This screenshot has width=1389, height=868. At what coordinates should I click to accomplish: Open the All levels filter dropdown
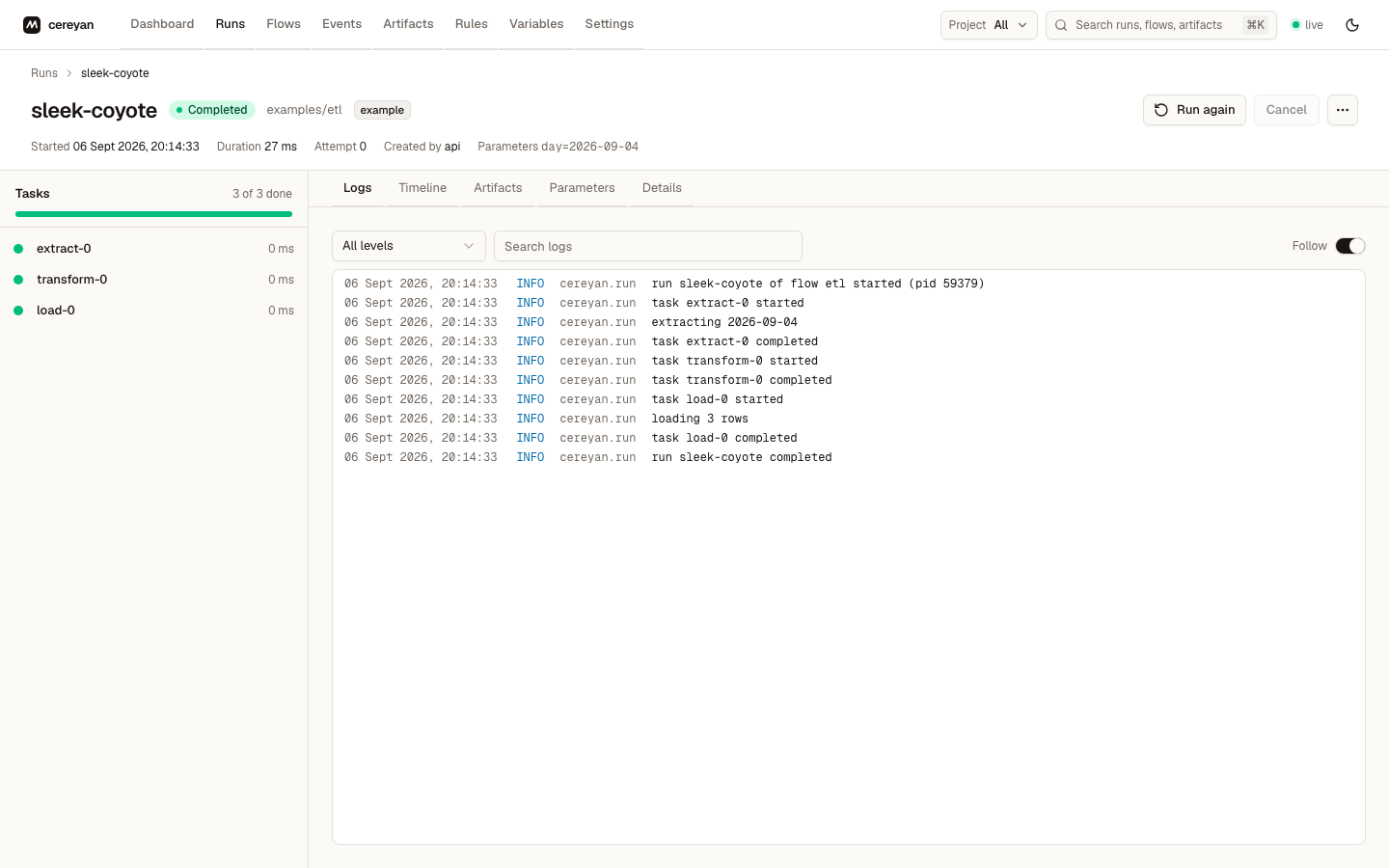coord(409,246)
